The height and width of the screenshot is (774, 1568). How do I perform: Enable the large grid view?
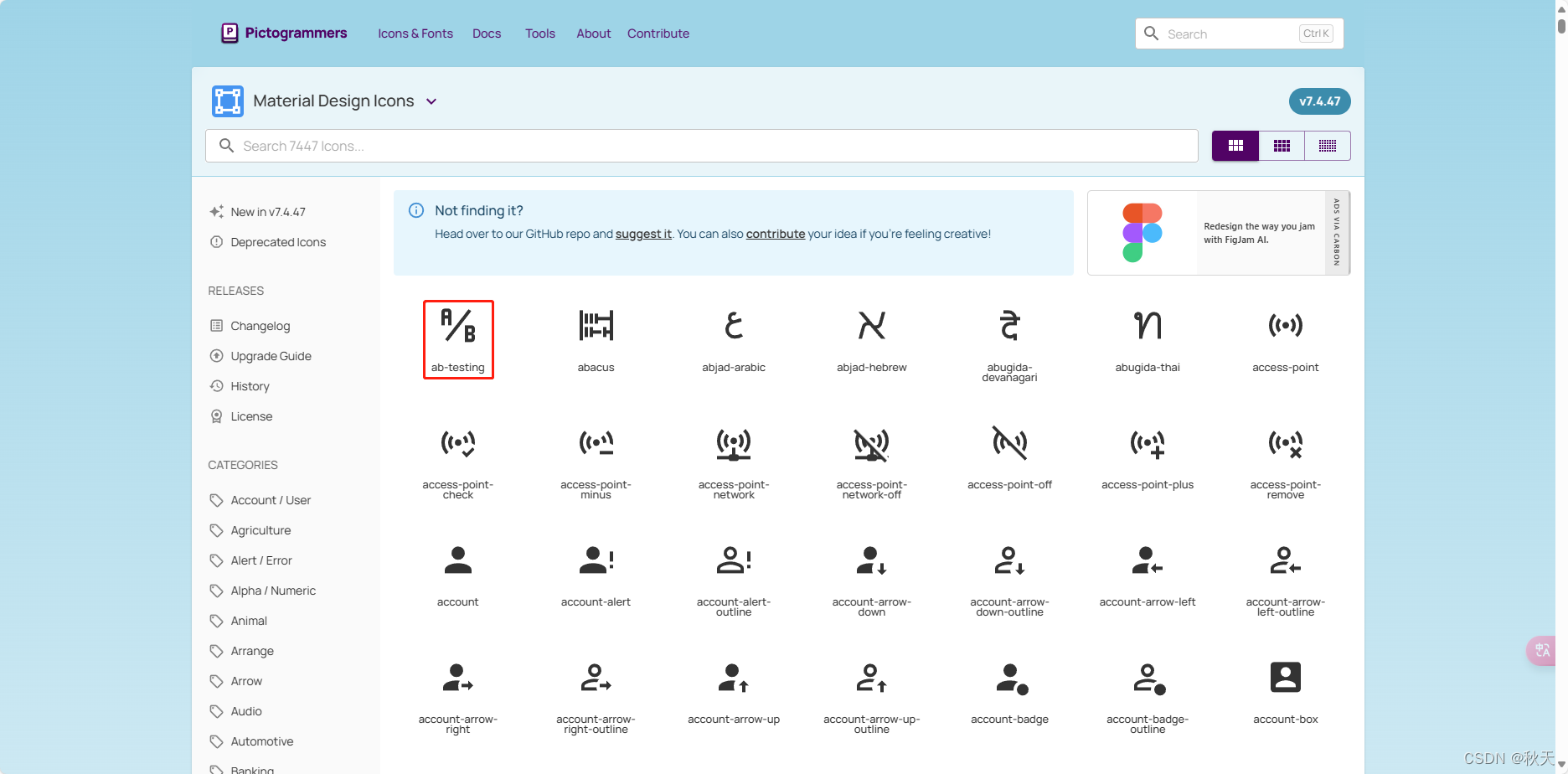tap(1235, 145)
